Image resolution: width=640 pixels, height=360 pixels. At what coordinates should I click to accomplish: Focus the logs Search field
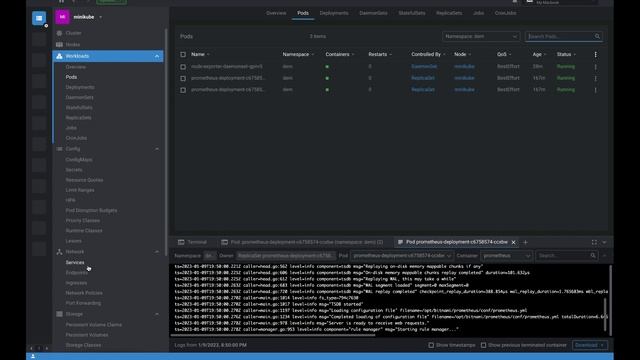(x=566, y=256)
